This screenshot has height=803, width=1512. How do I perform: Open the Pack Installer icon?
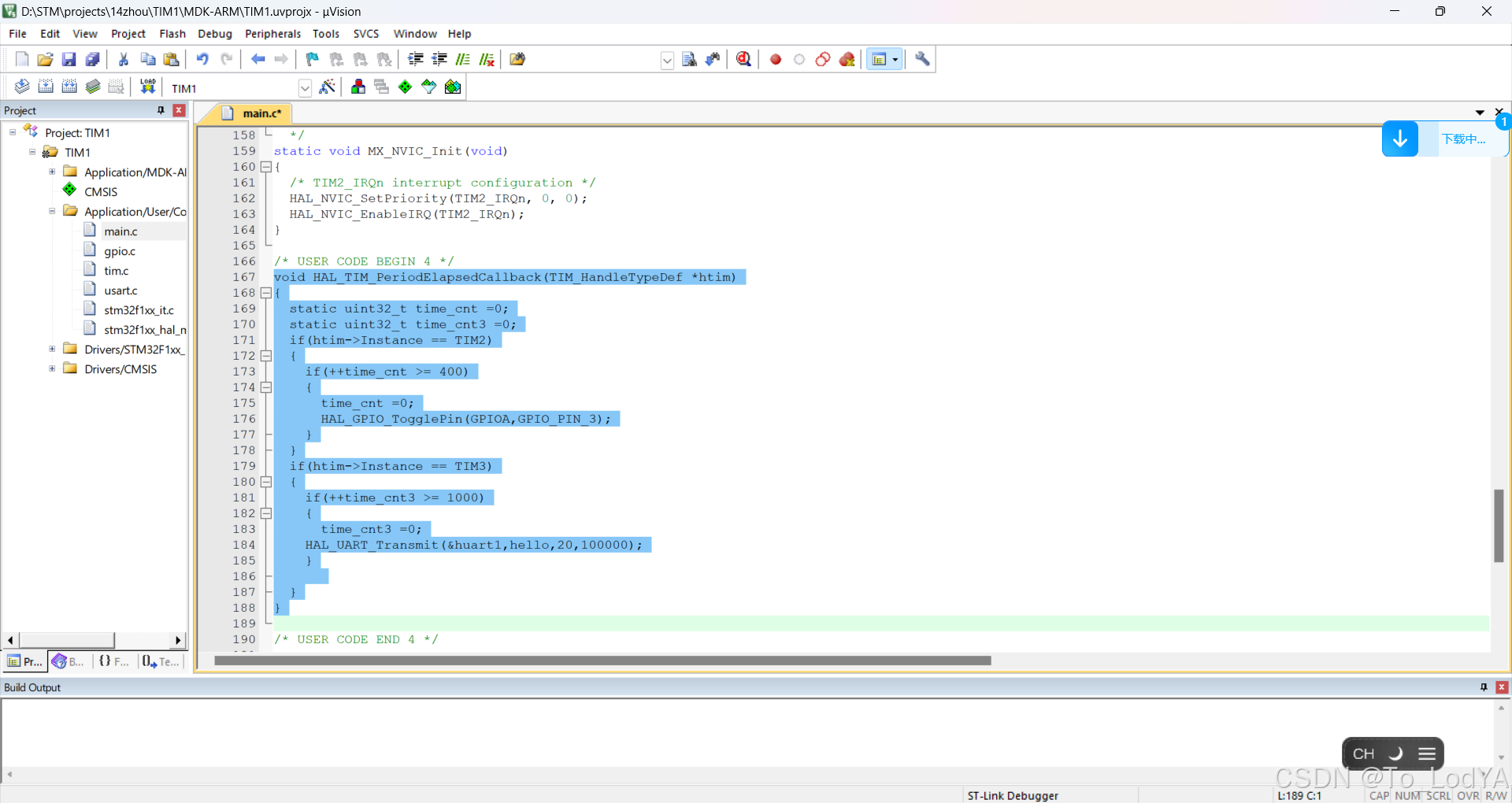pyautogui.click(x=453, y=87)
